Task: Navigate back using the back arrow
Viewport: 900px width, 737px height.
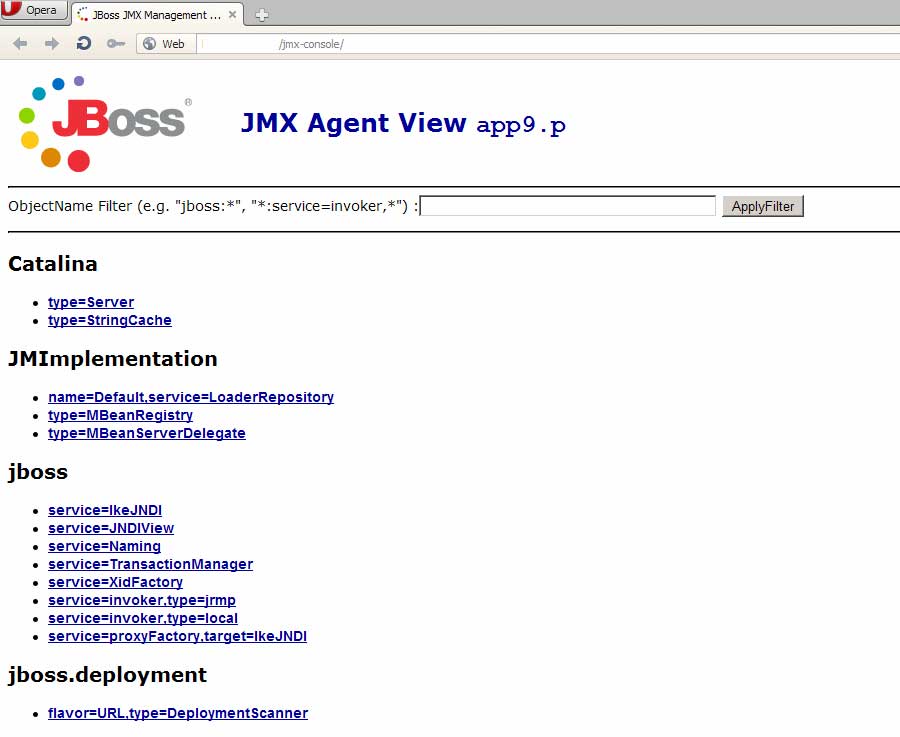Action: point(20,43)
